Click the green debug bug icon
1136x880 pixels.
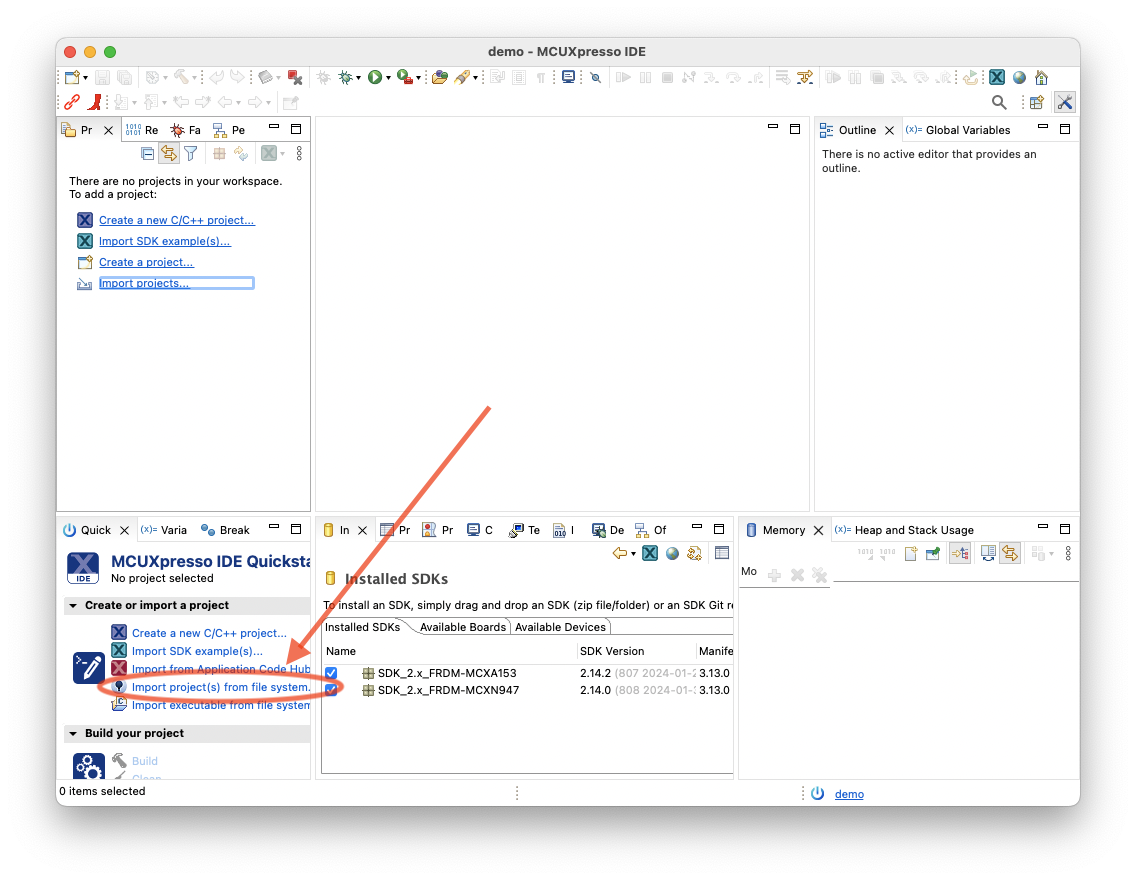tap(346, 77)
